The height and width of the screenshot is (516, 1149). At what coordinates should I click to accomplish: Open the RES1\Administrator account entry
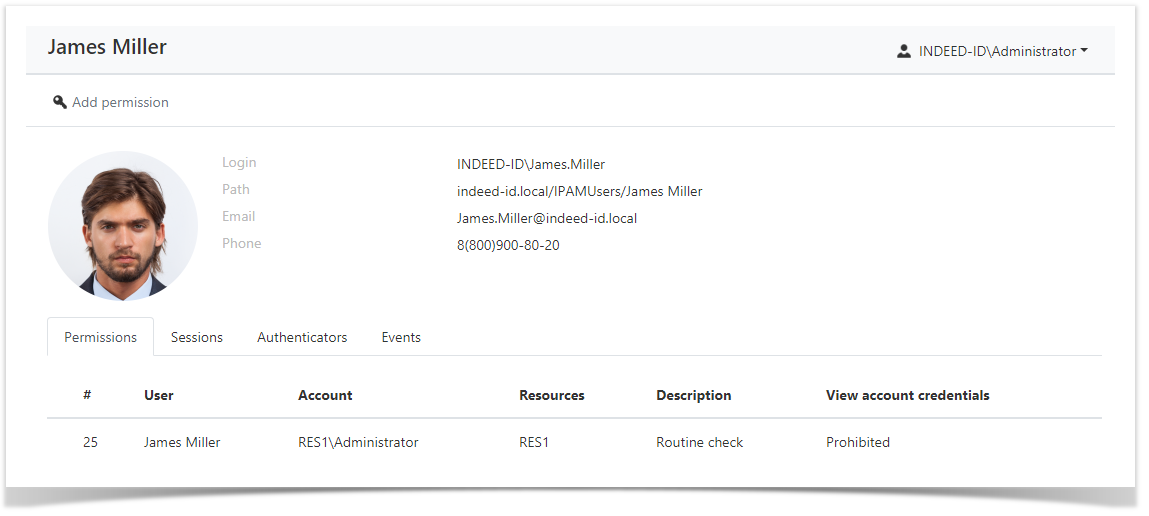[x=358, y=442]
